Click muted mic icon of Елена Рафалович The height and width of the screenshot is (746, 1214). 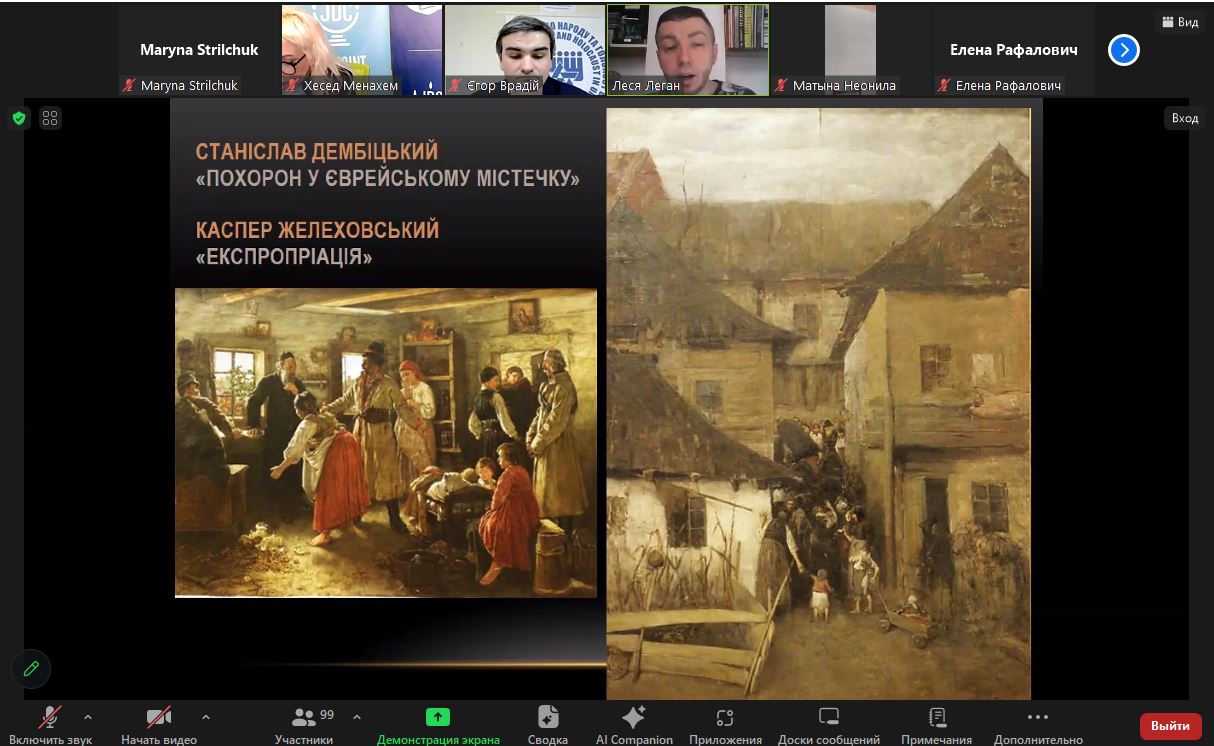pyautogui.click(x=944, y=86)
